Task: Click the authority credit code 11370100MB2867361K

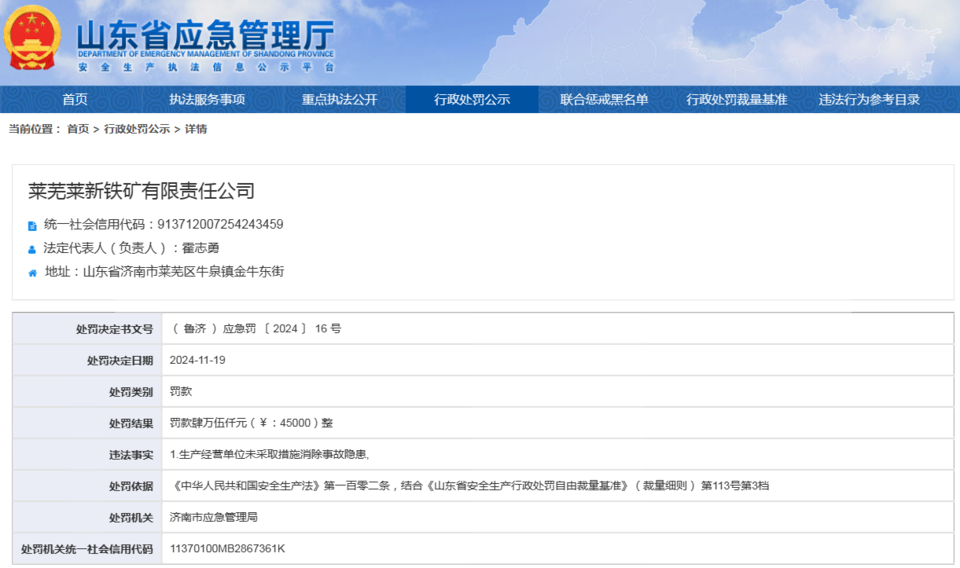Action: [x=227, y=549]
